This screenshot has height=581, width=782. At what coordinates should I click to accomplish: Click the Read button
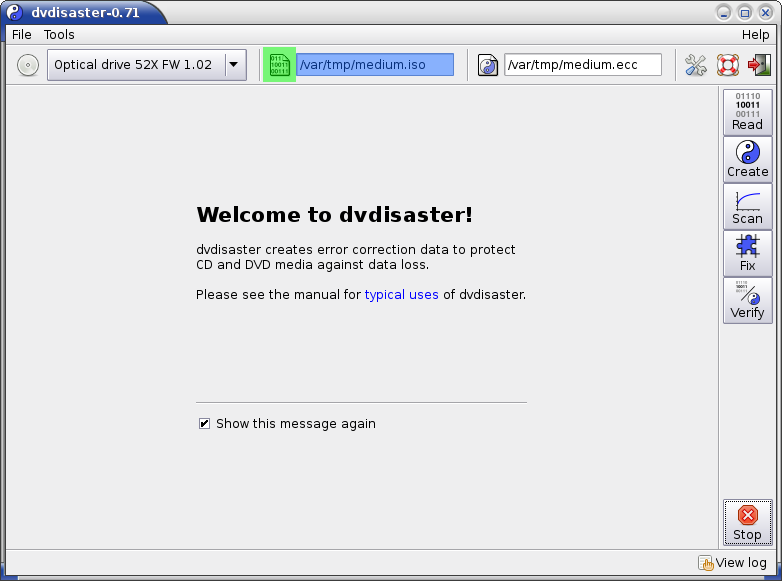click(x=748, y=112)
